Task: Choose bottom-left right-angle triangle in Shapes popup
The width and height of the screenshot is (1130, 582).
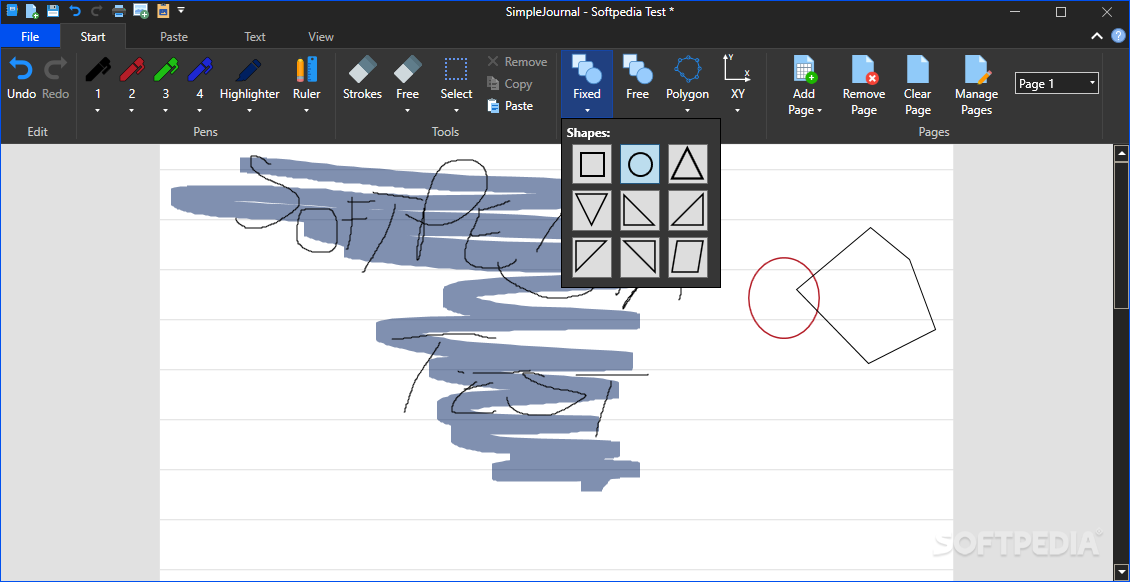Action: coord(640,210)
